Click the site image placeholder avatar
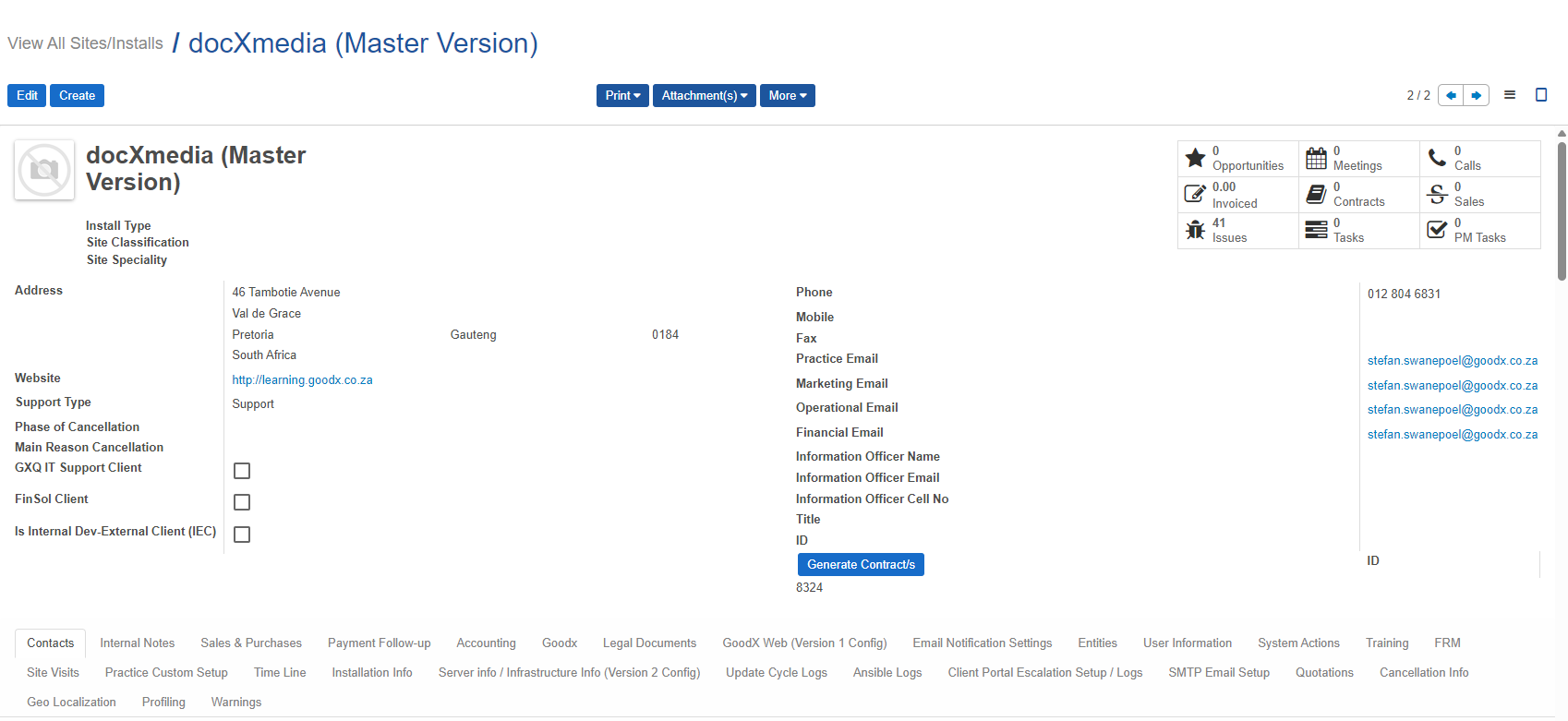1568x721 pixels. click(44, 170)
